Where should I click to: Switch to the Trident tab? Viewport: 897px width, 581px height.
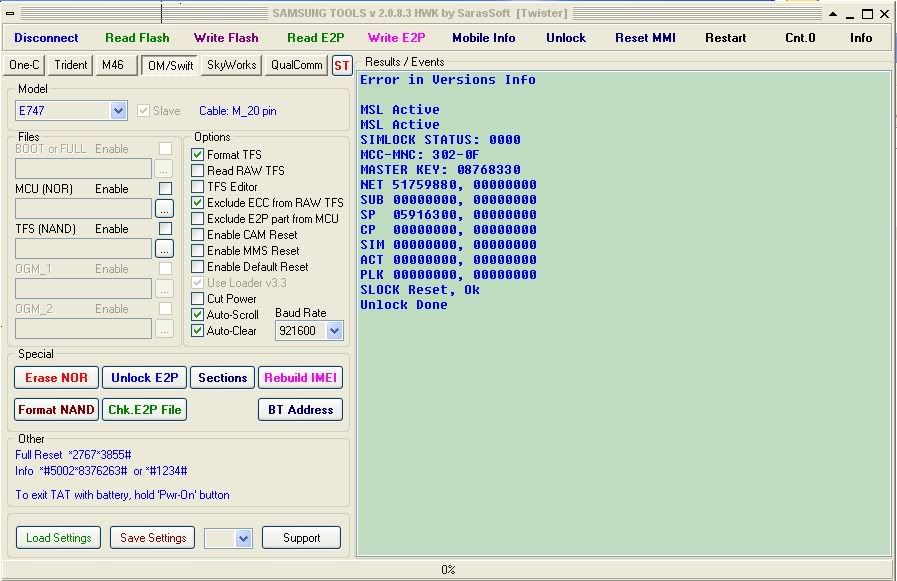[70, 65]
